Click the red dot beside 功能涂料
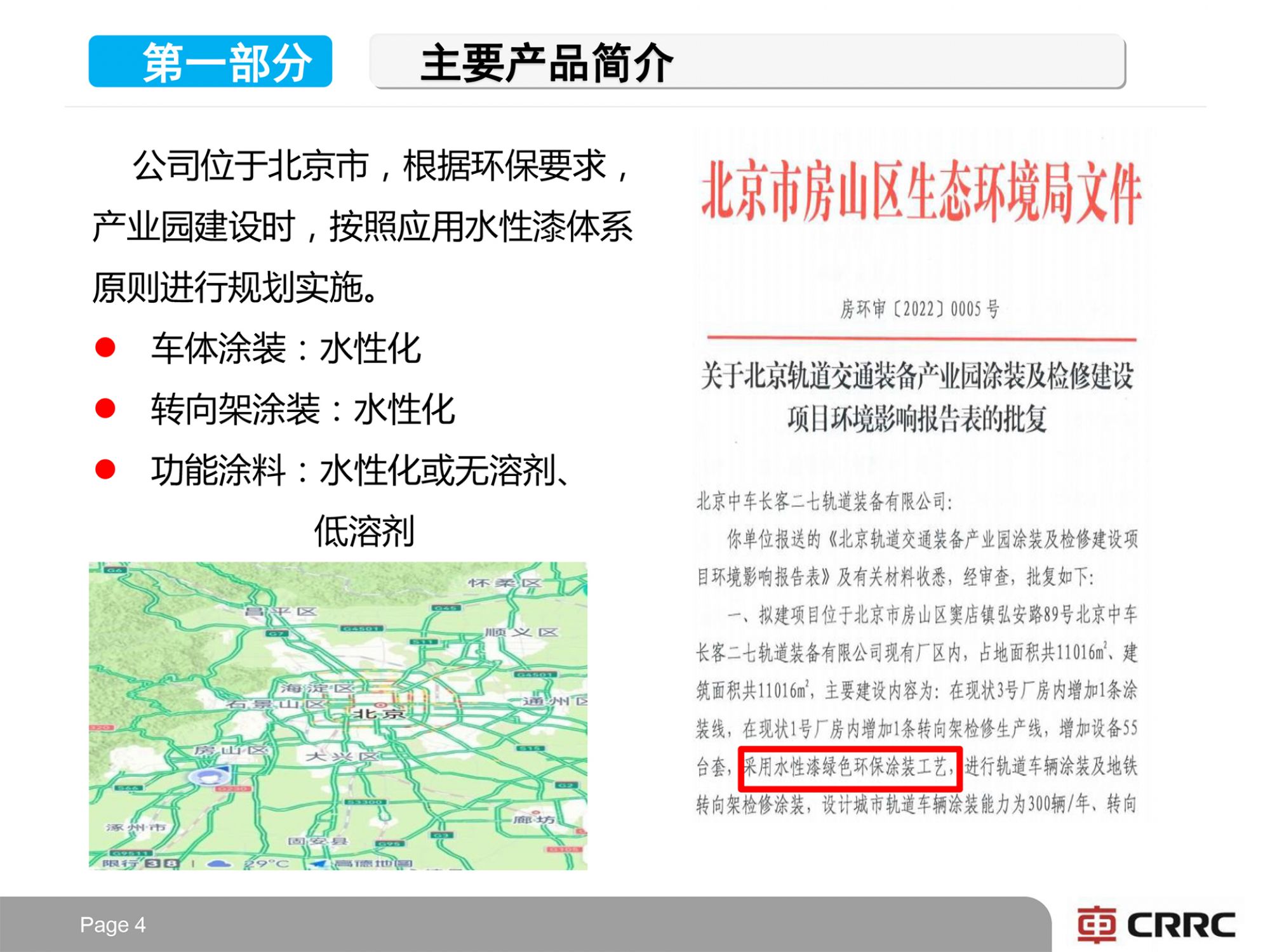The height and width of the screenshot is (952, 1270). pyautogui.click(x=105, y=470)
